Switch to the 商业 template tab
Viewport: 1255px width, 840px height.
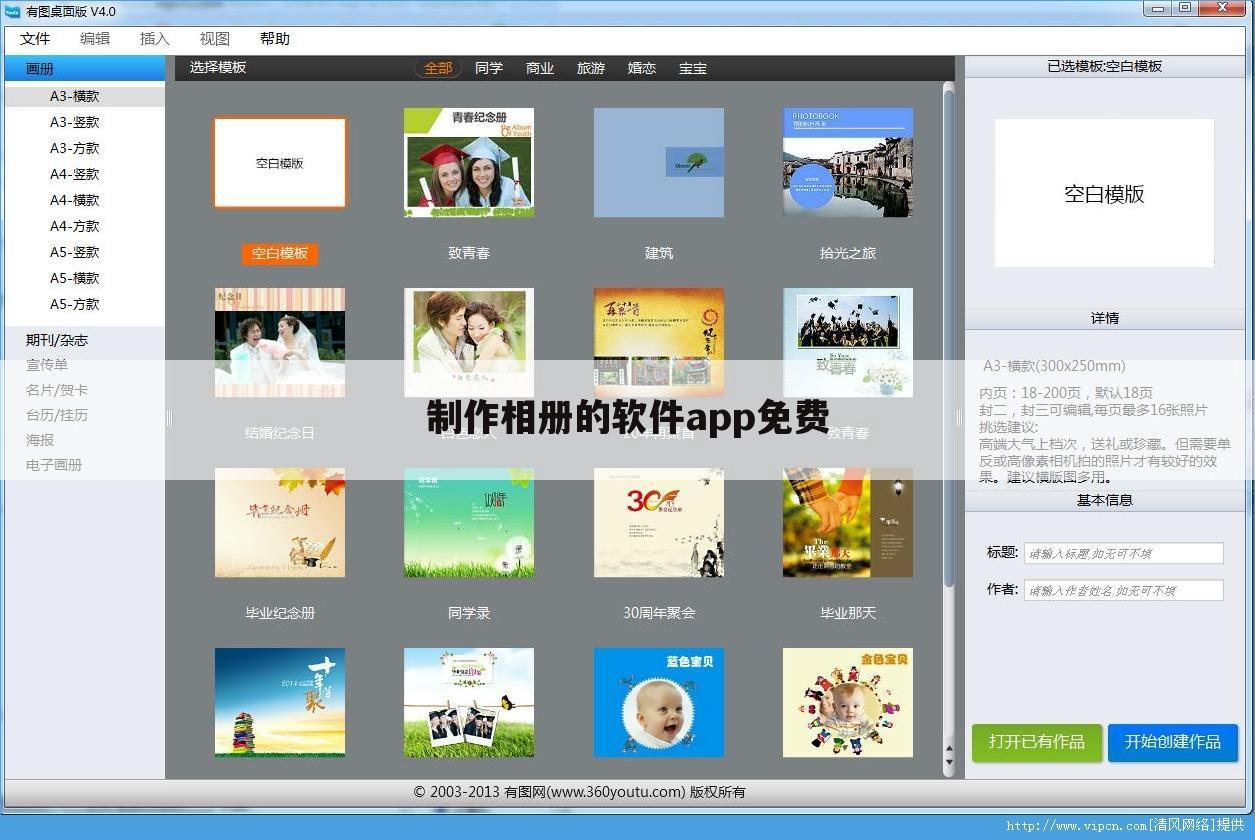pyautogui.click(x=540, y=68)
